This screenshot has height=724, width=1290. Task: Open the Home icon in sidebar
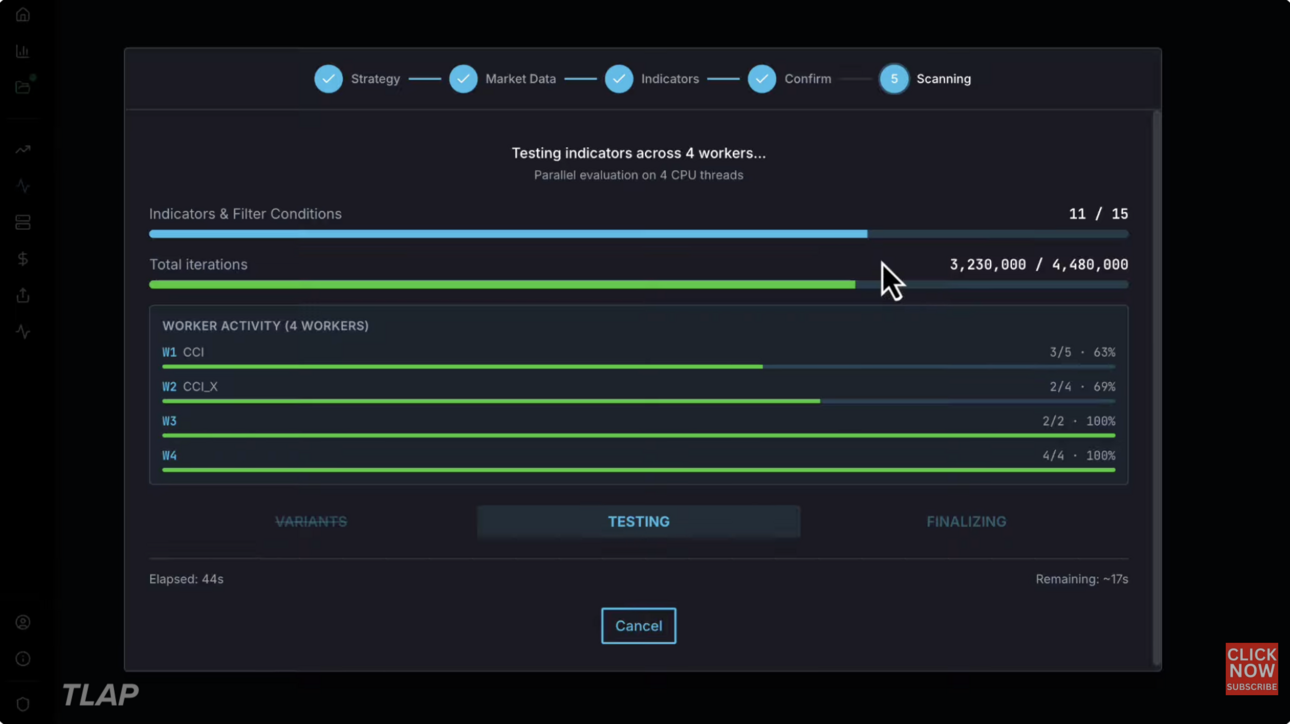coord(23,15)
